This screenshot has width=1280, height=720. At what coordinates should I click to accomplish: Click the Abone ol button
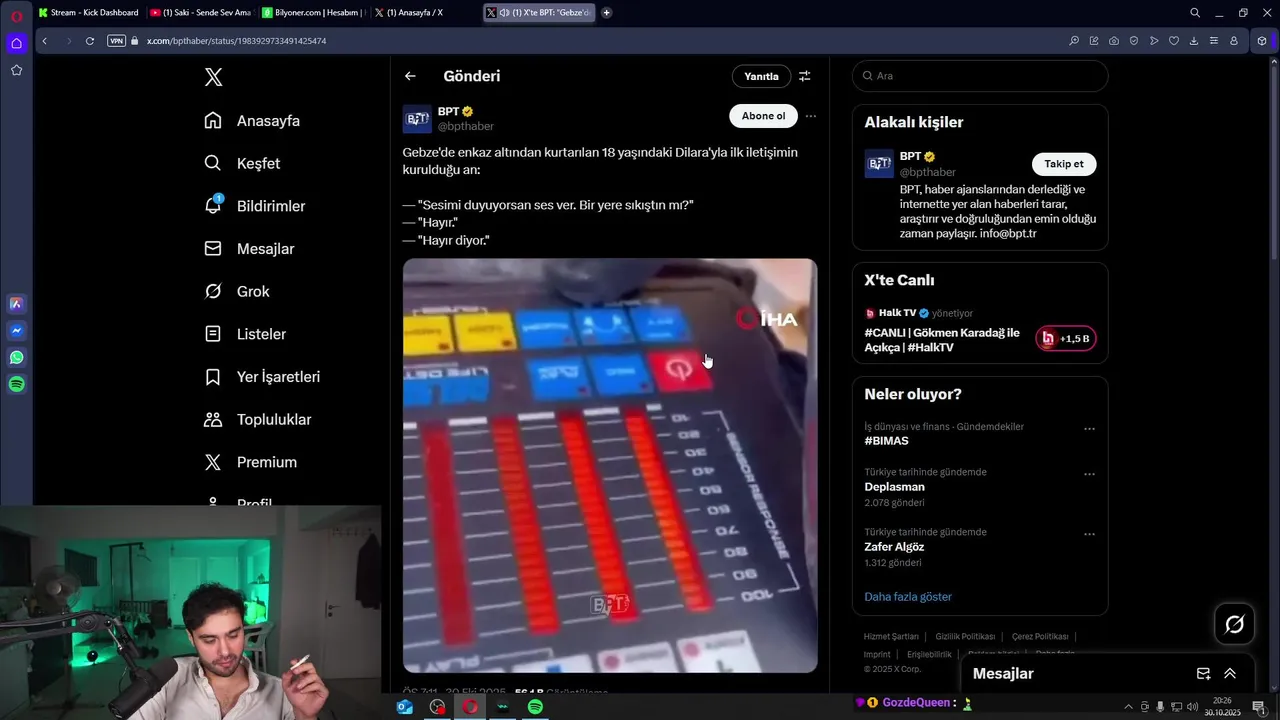763,116
